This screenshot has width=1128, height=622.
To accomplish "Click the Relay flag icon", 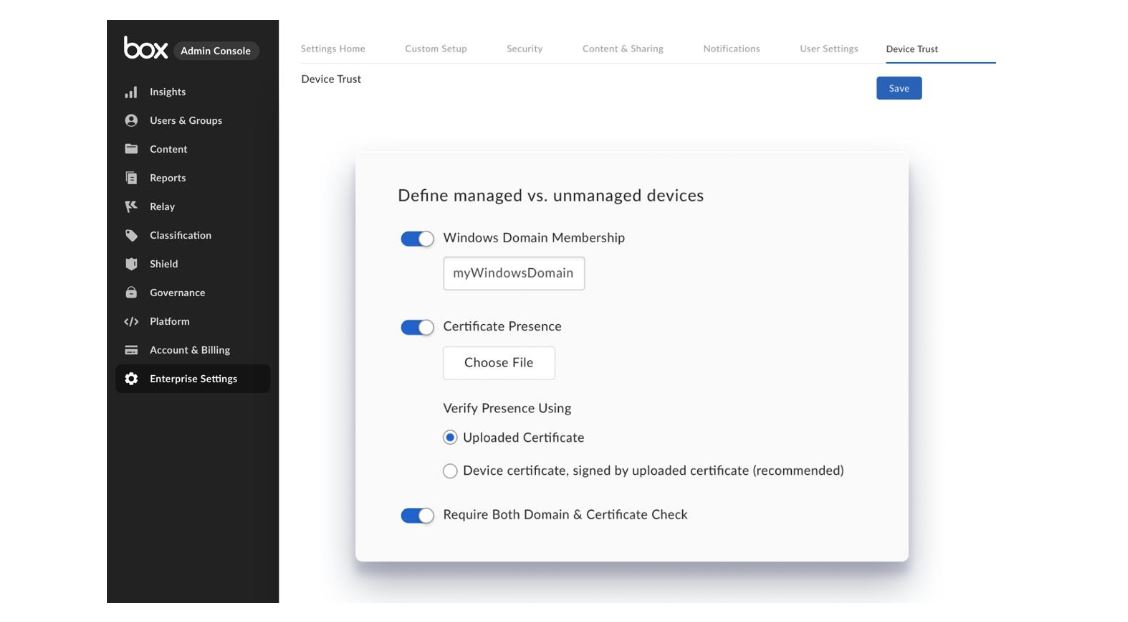I will click(131, 206).
